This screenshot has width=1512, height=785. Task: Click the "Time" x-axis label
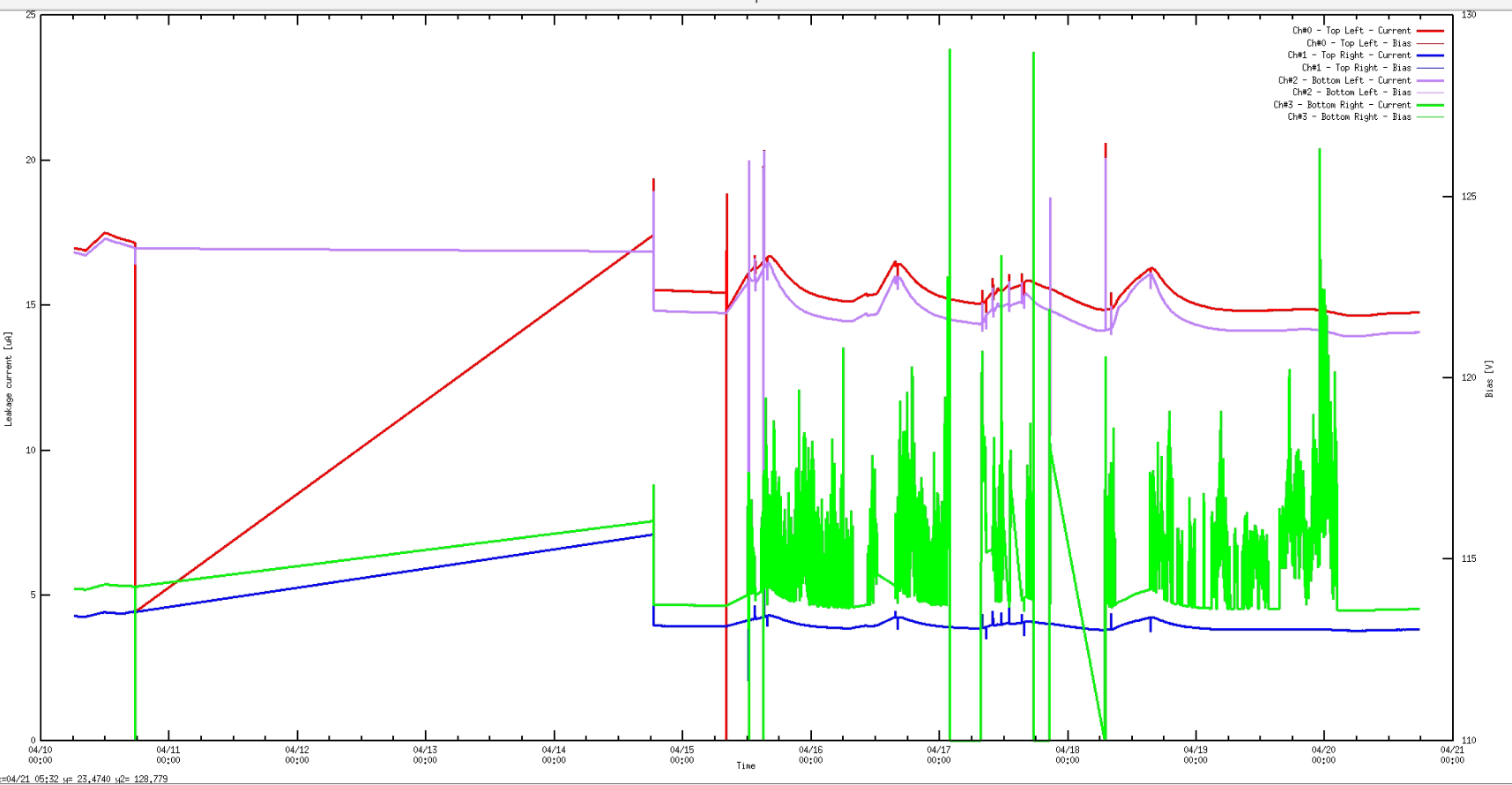pos(746,766)
